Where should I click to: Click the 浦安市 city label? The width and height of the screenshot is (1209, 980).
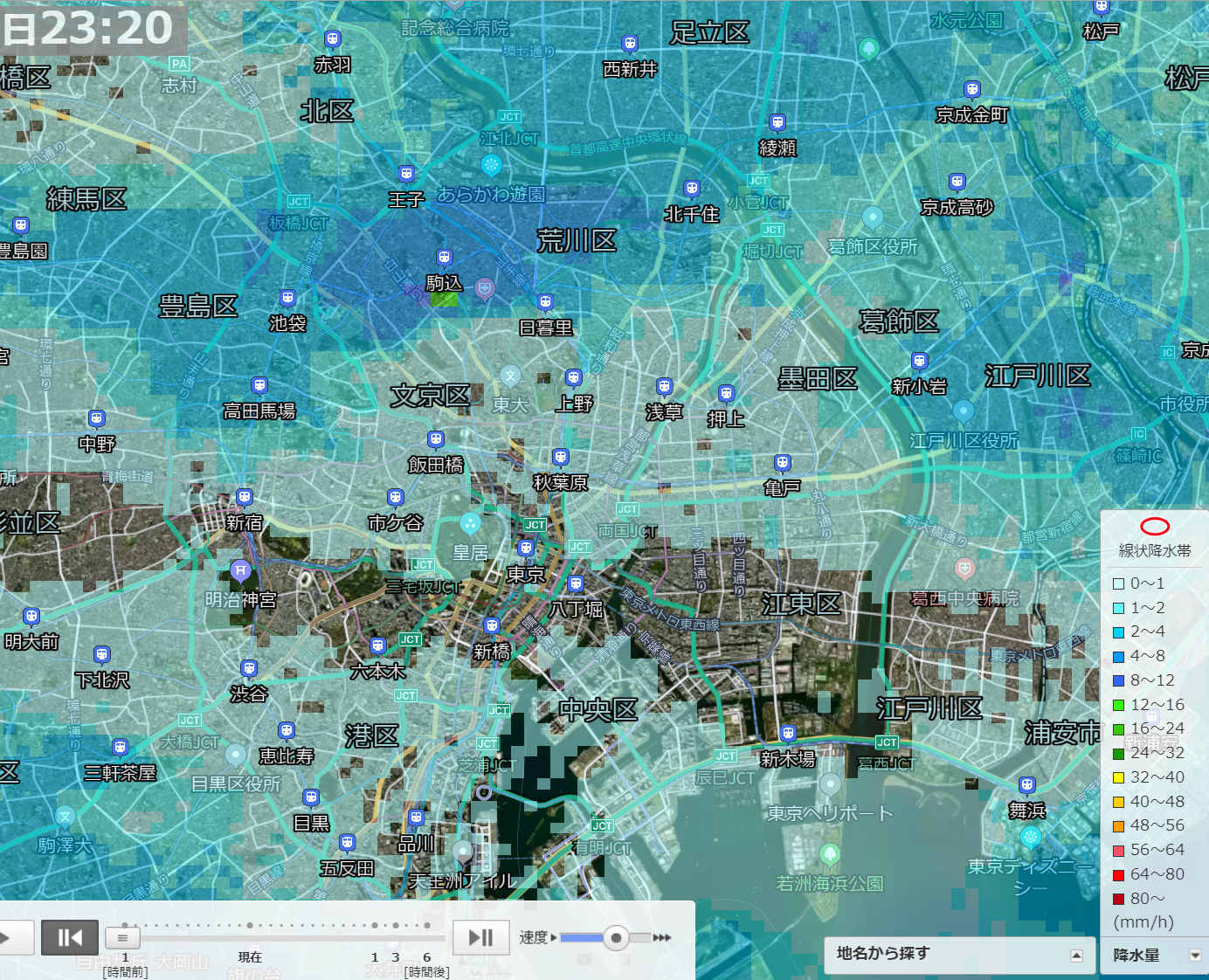pyautogui.click(x=1064, y=733)
